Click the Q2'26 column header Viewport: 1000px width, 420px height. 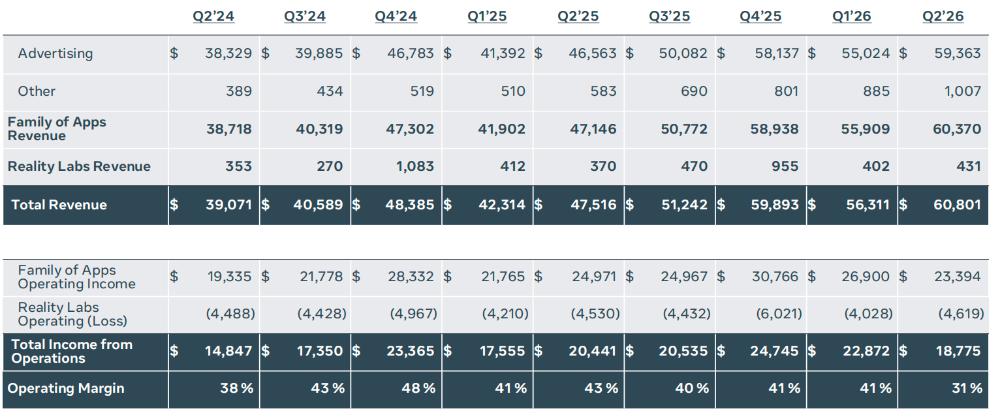click(x=943, y=17)
